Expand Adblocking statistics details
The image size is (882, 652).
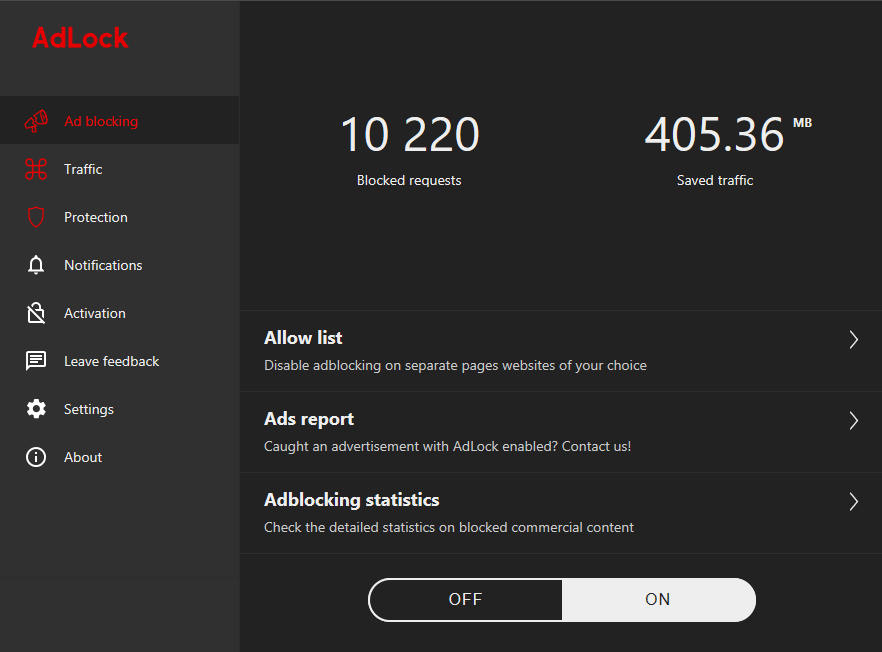pos(853,501)
